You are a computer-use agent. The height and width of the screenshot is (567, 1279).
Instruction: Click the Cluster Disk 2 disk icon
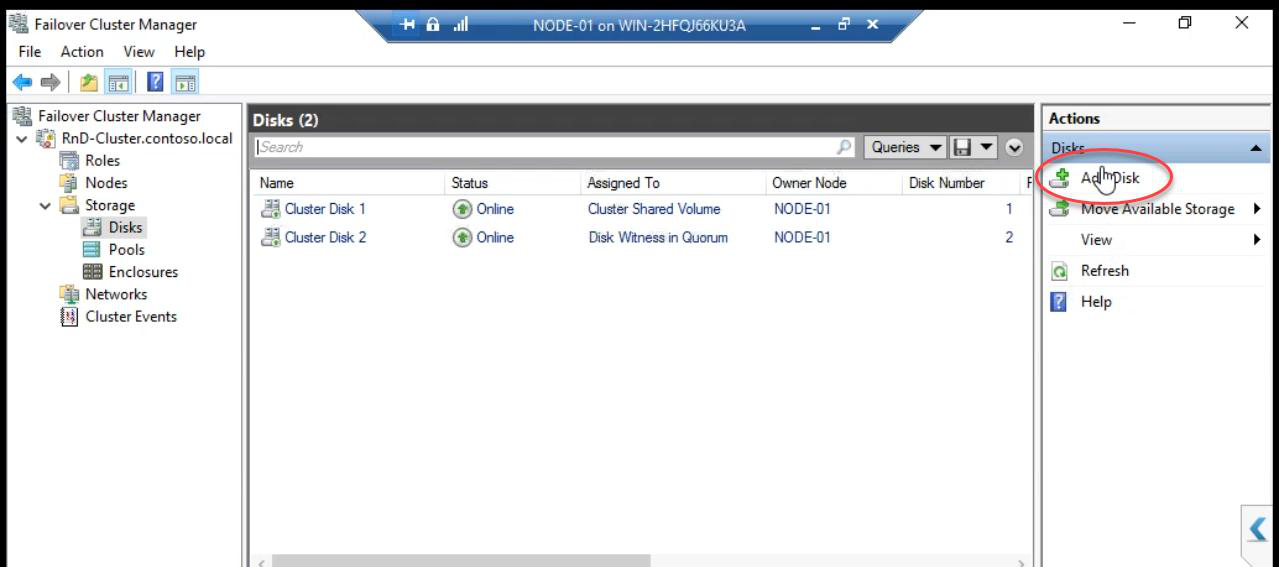pyautogui.click(x=270, y=237)
